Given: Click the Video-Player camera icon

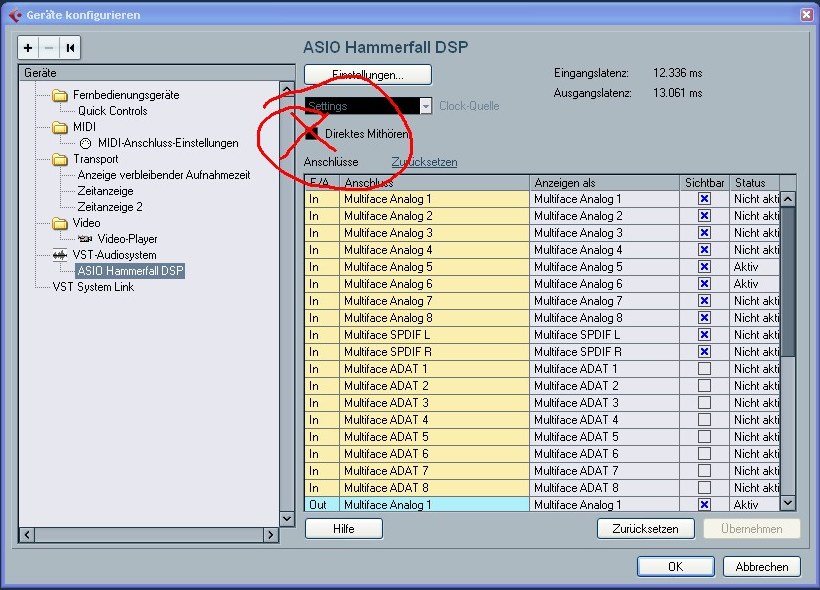Looking at the screenshot, I should pos(85,239).
